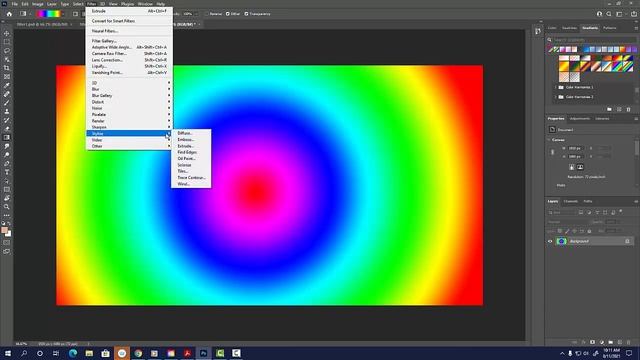Expand the Color Harmonies 2 folder
The width and height of the screenshot is (640, 360).
[x=556, y=97]
